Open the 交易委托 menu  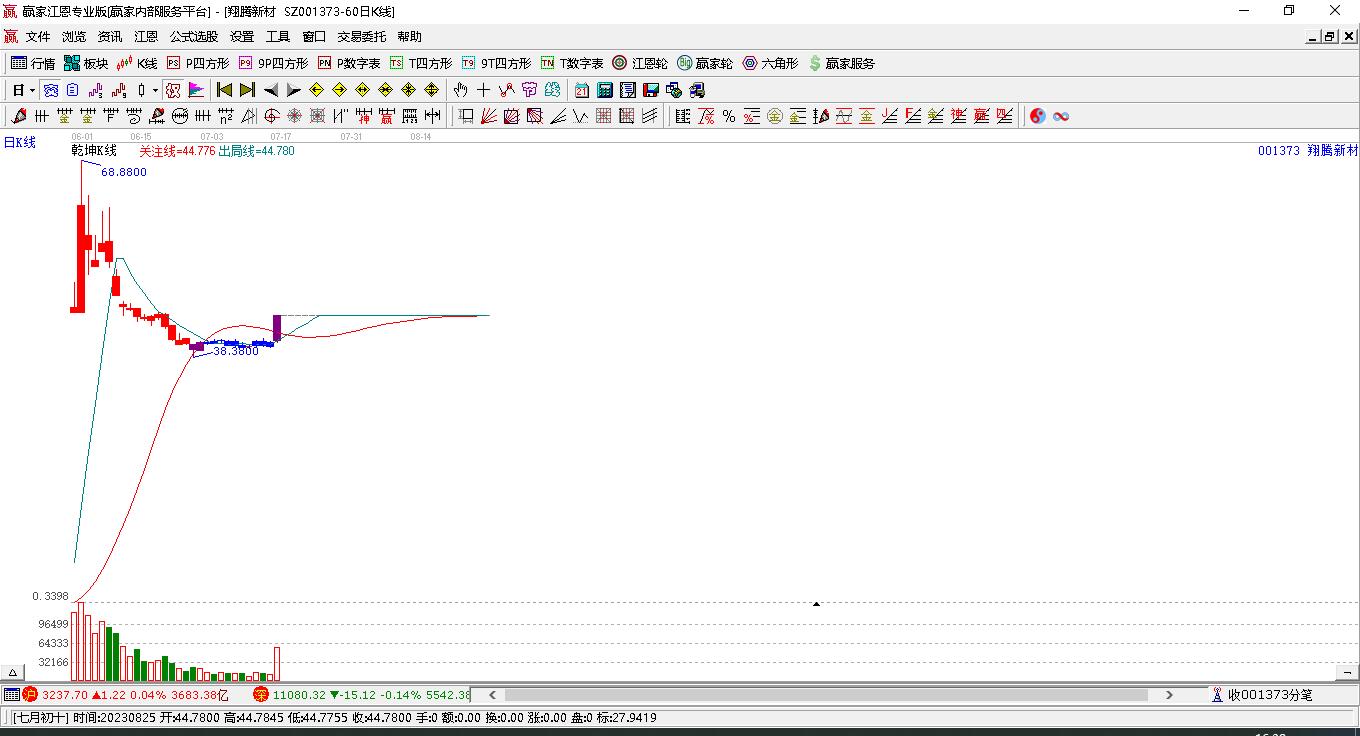point(362,37)
